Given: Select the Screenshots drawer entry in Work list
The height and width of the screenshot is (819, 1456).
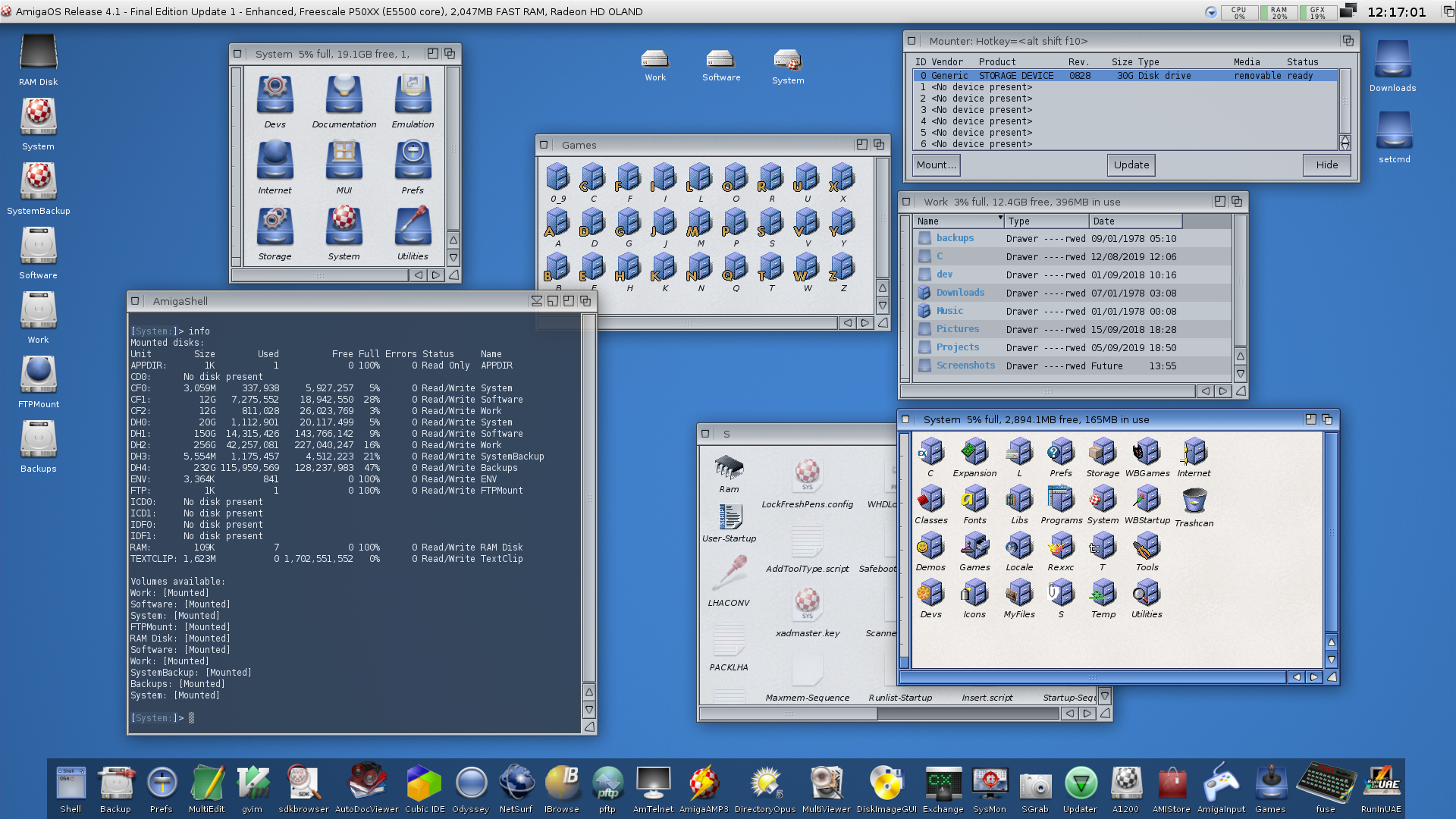Looking at the screenshot, I should 965,366.
